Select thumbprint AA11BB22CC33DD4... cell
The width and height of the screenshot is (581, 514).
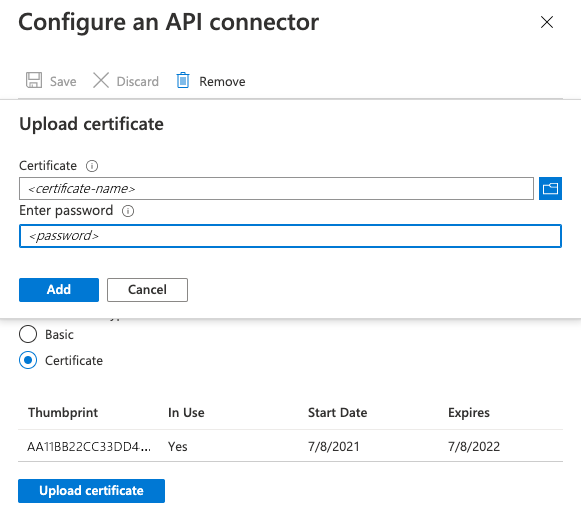pos(89,447)
